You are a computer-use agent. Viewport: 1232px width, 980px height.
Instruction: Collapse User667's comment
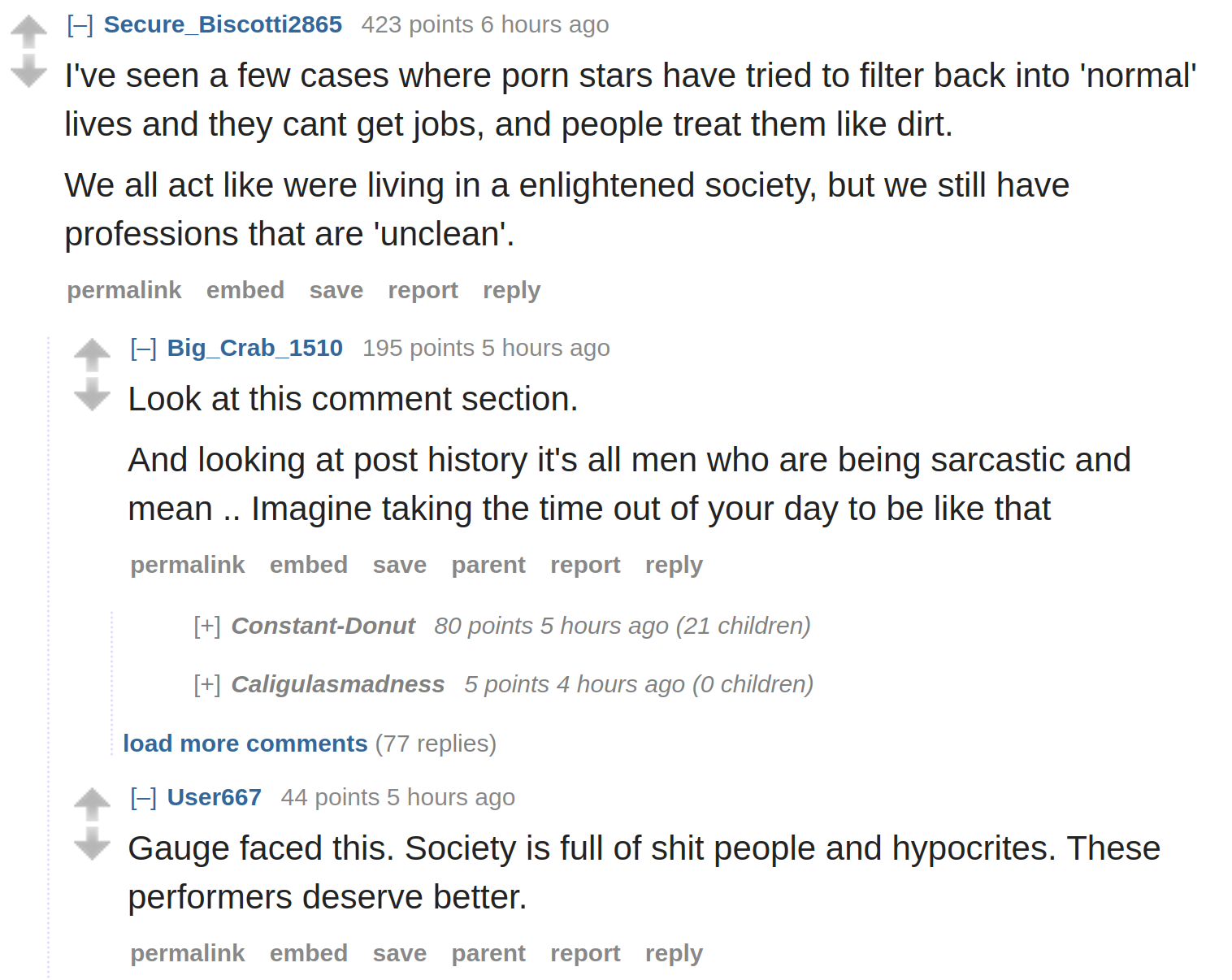pos(143,798)
